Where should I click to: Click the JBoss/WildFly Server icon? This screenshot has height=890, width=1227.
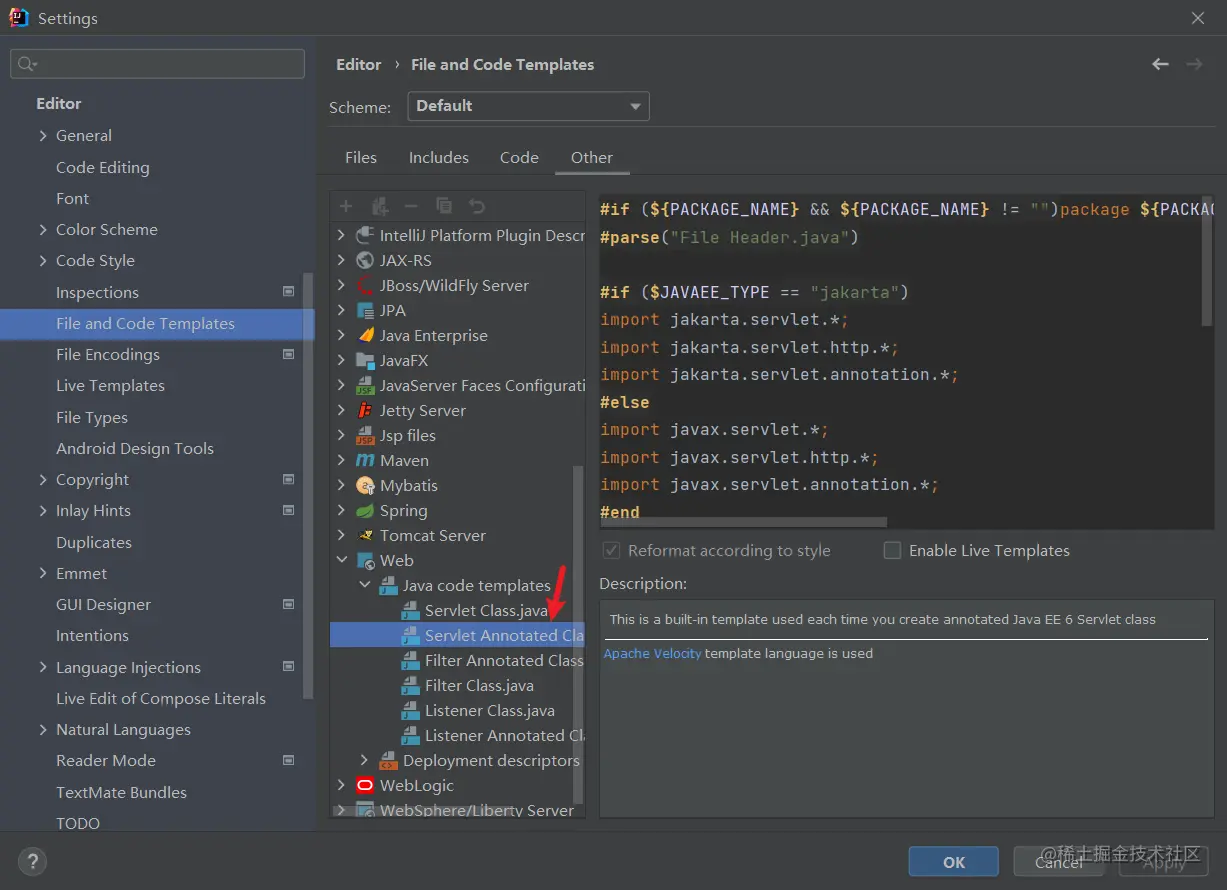(365, 285)
